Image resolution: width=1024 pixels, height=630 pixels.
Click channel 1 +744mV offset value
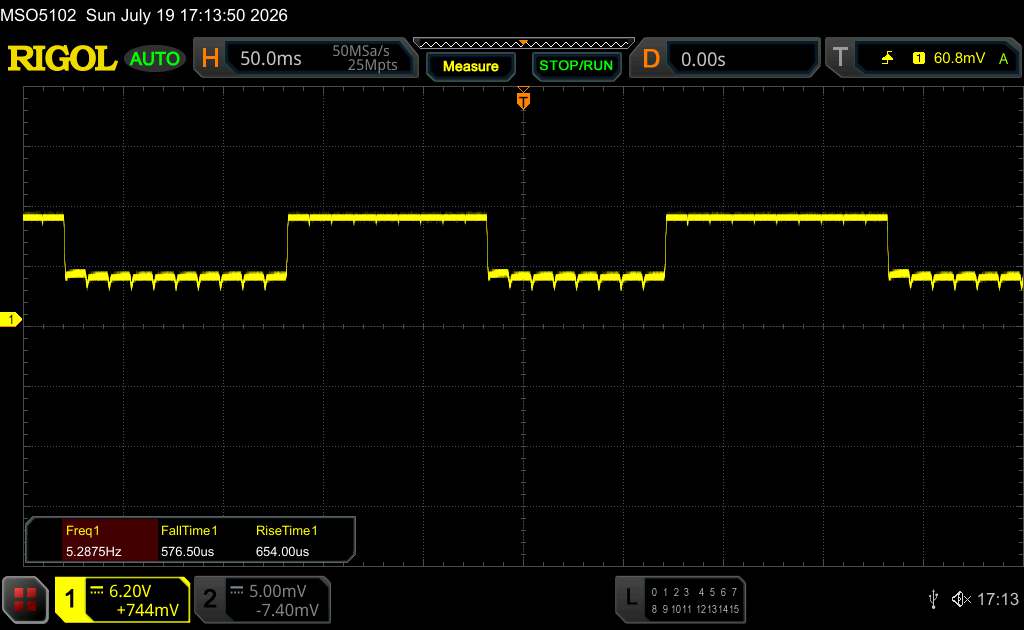(x=147, y=610)
